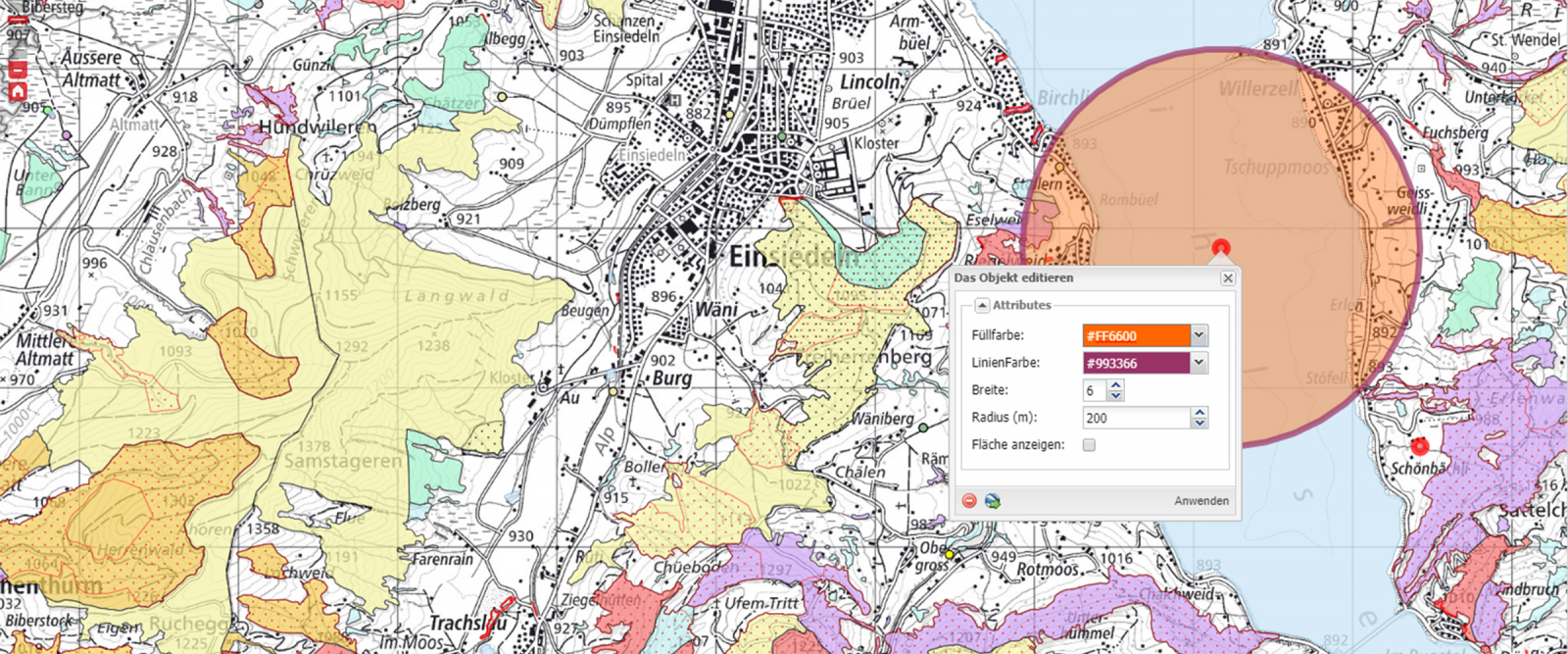Decrease the Radius value with down arrow
The width and height of the screenshot is (1568, 654).
point(1200,423)
